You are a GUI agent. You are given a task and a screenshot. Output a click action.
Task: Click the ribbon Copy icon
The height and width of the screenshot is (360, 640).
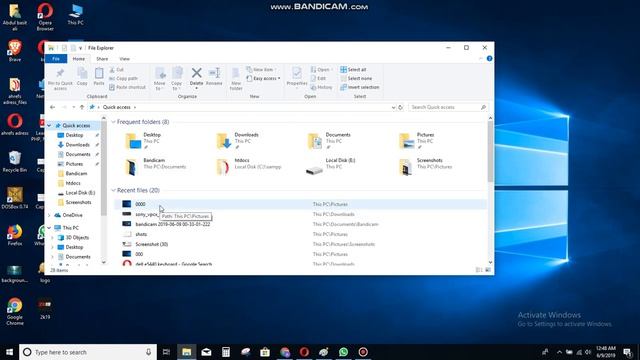pyautogui.click(x=82, y=77)
